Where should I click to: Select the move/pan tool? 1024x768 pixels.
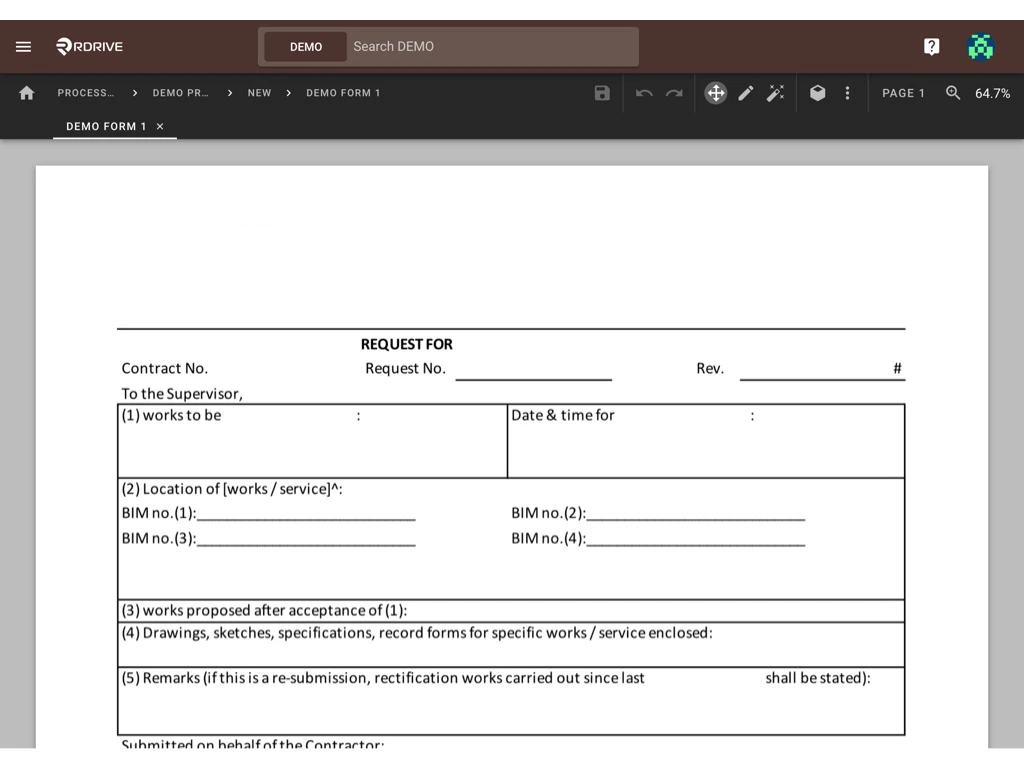point(715,93)
